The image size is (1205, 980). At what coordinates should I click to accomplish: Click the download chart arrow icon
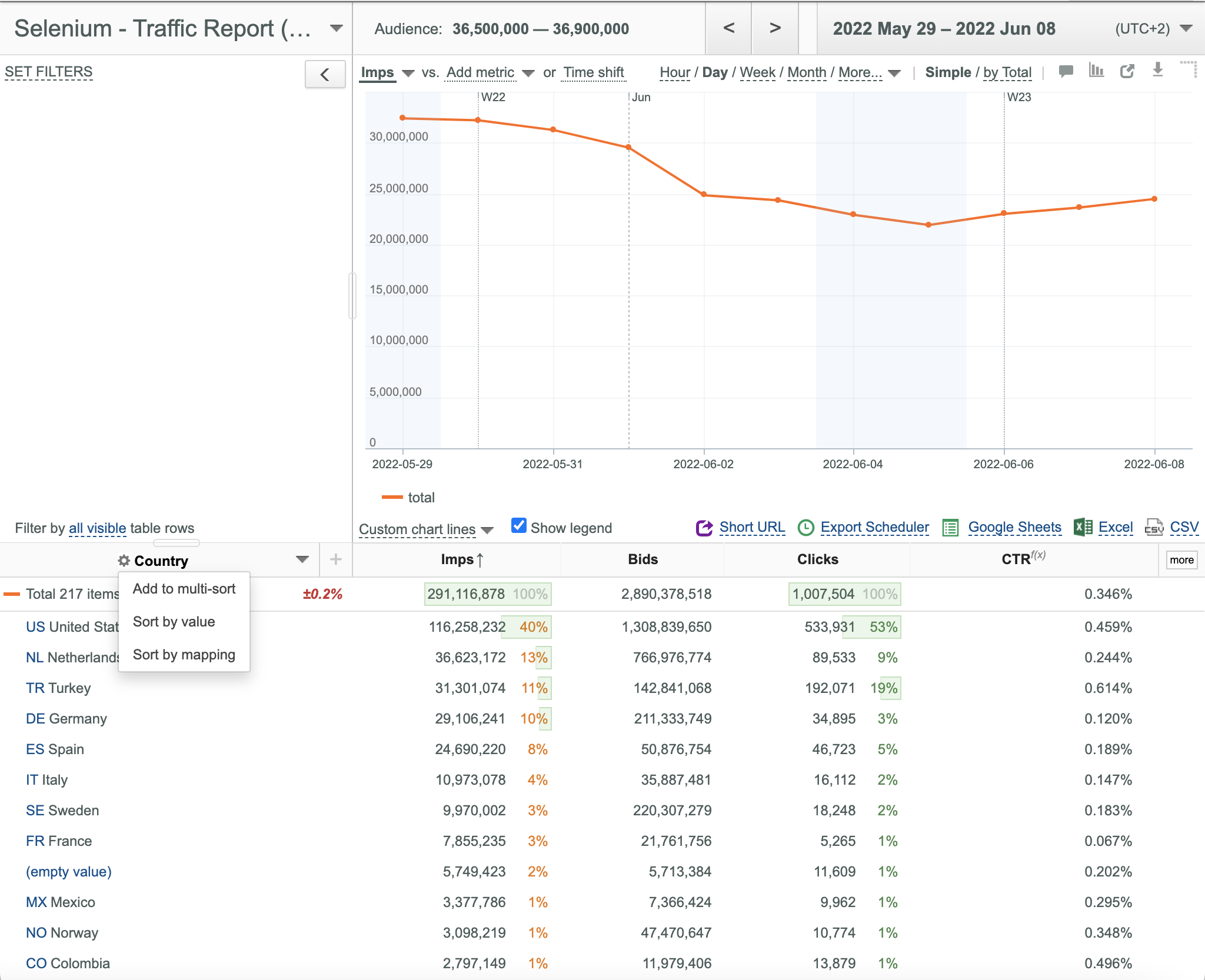point(1157,70)
